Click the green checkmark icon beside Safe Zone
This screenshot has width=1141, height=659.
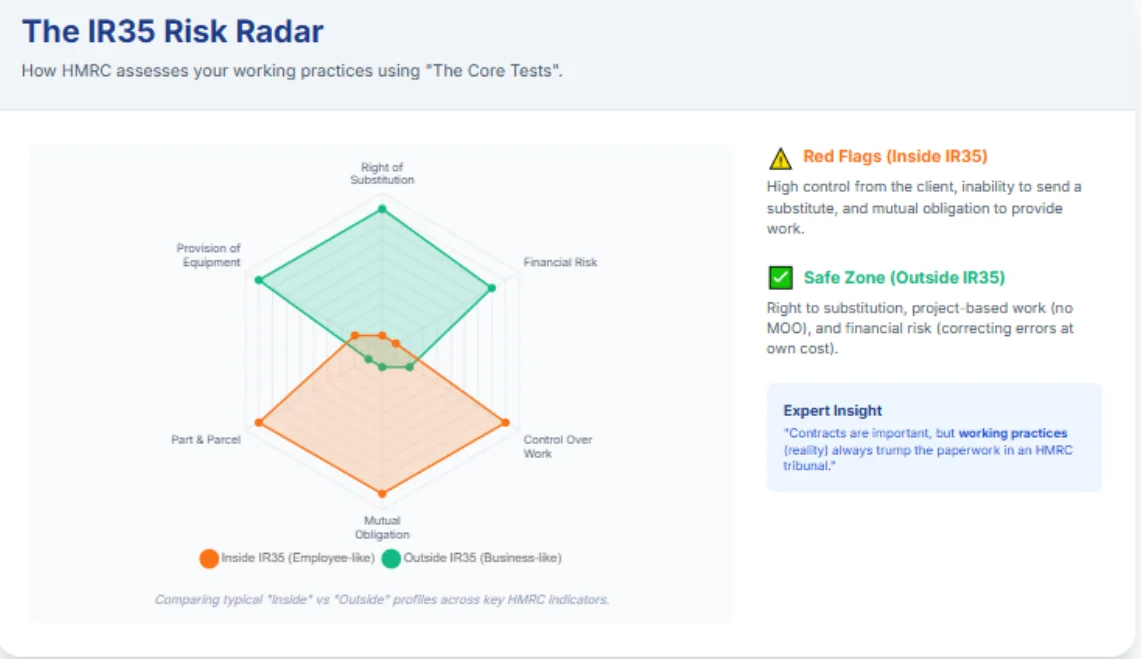coord(780,278)
